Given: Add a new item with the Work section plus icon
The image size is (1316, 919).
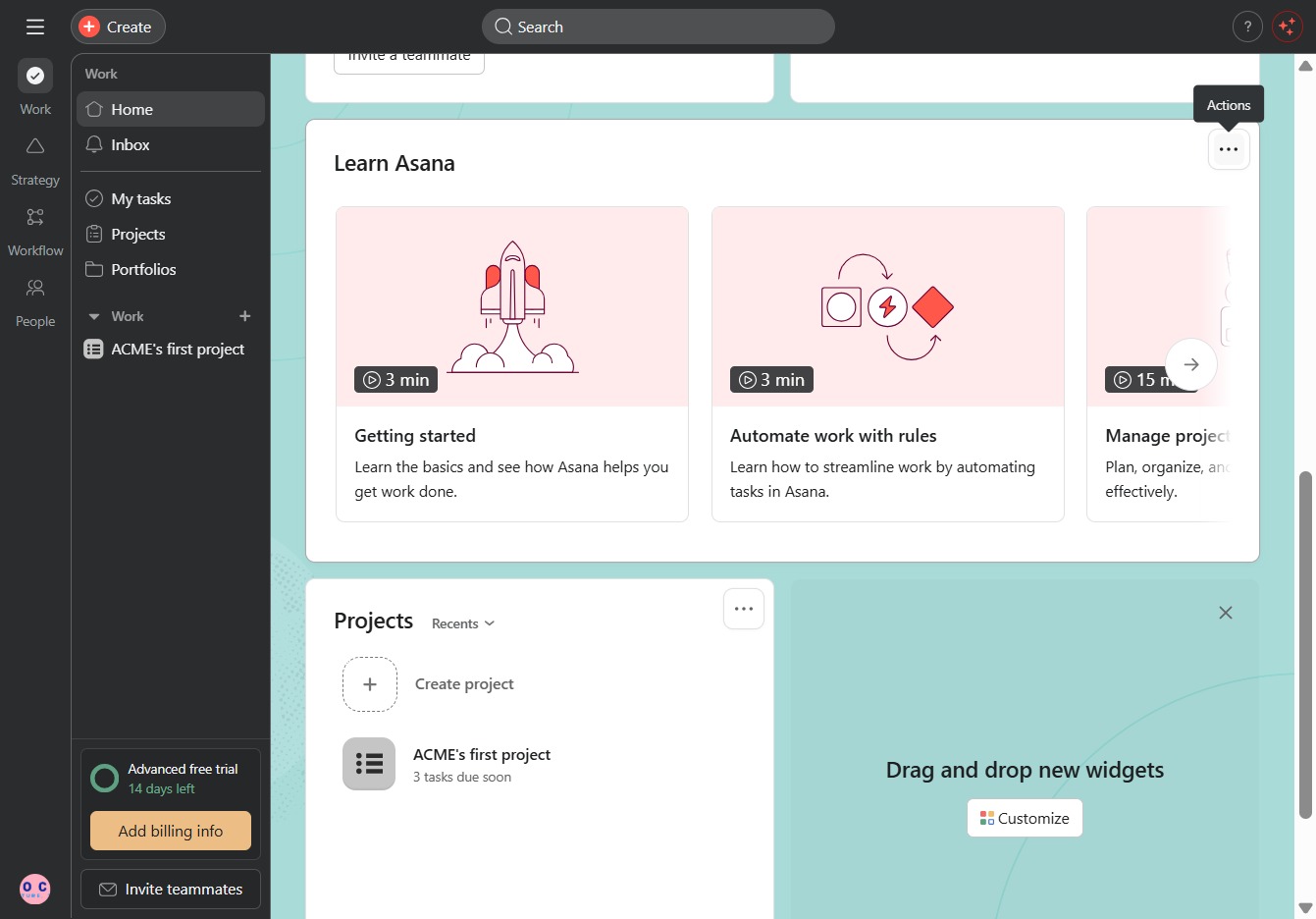Looking at the screenshot, I should pyautogui.click(x=245, y=316).
